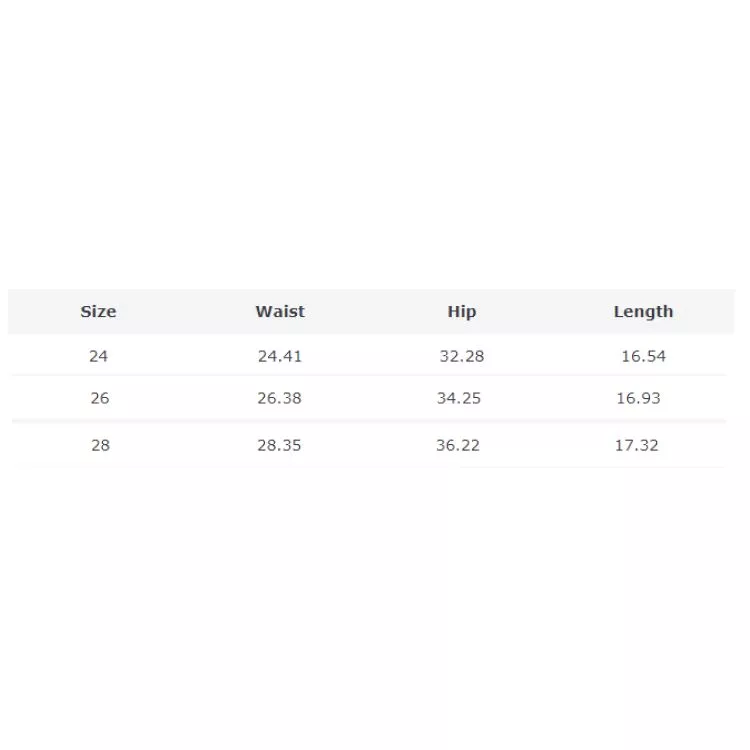750x750 pixels.
Task: Click the 32.28 hip value
Action: 461,356
